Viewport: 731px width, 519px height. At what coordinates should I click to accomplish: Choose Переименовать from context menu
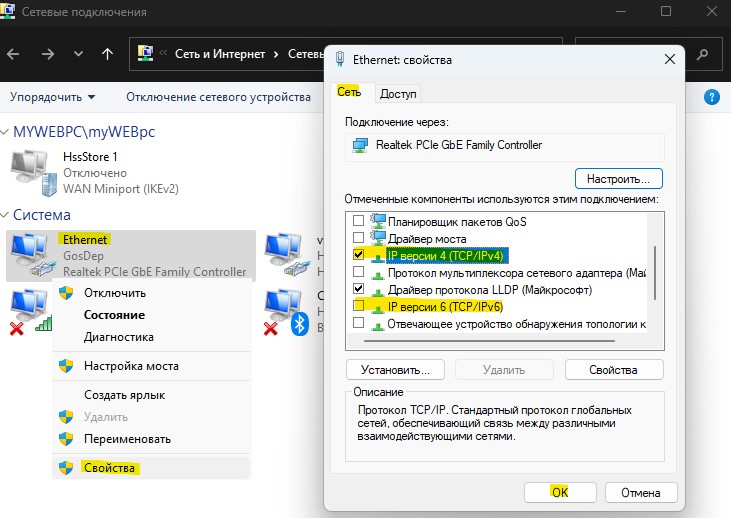pos(151,439)
